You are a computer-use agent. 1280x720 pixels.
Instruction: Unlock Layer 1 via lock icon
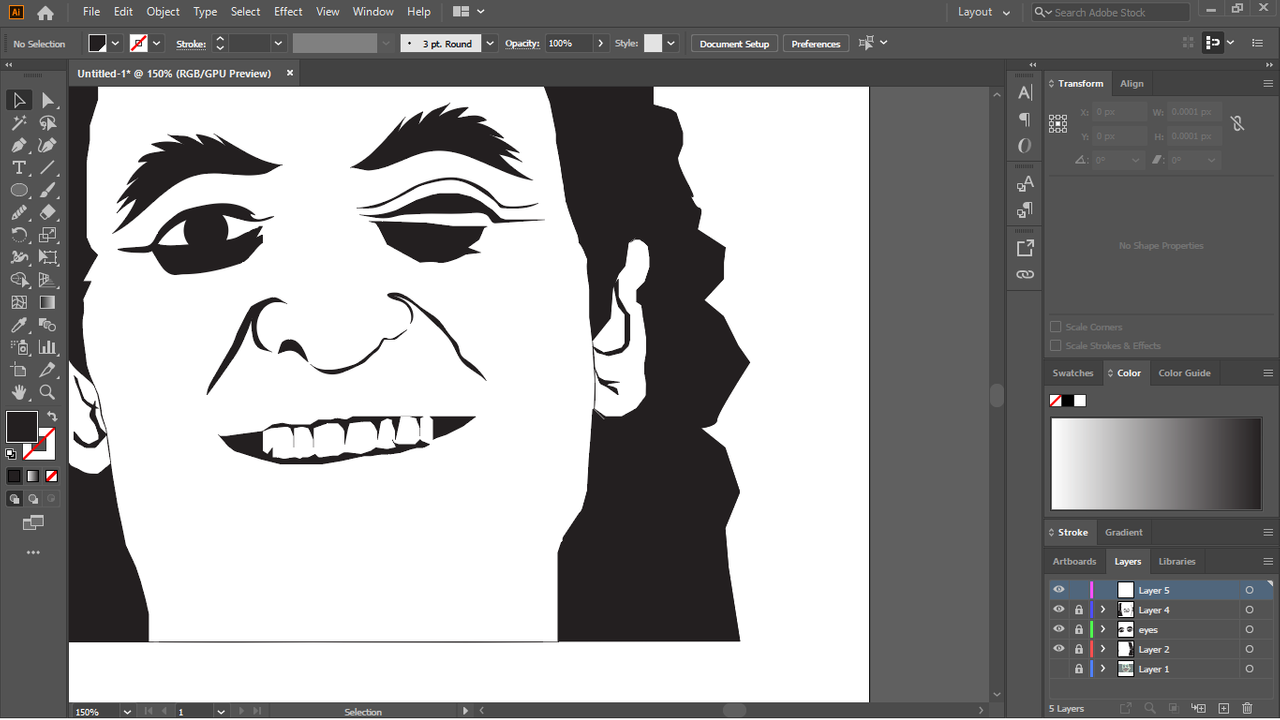click(x=1079, y=669)
